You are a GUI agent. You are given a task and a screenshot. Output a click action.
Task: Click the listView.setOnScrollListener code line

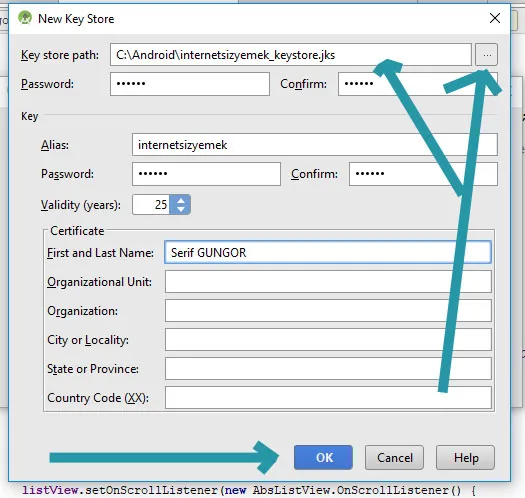point(249,490)
